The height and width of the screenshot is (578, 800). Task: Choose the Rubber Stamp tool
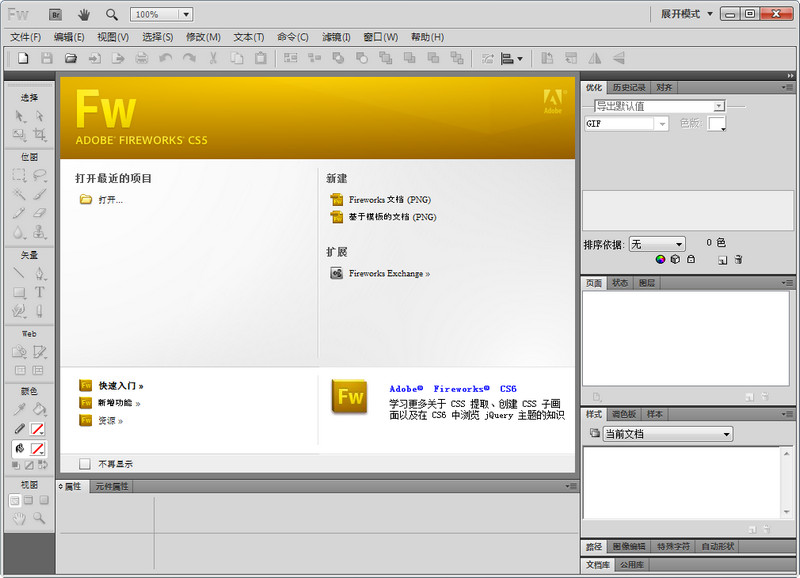click(41, 232)
